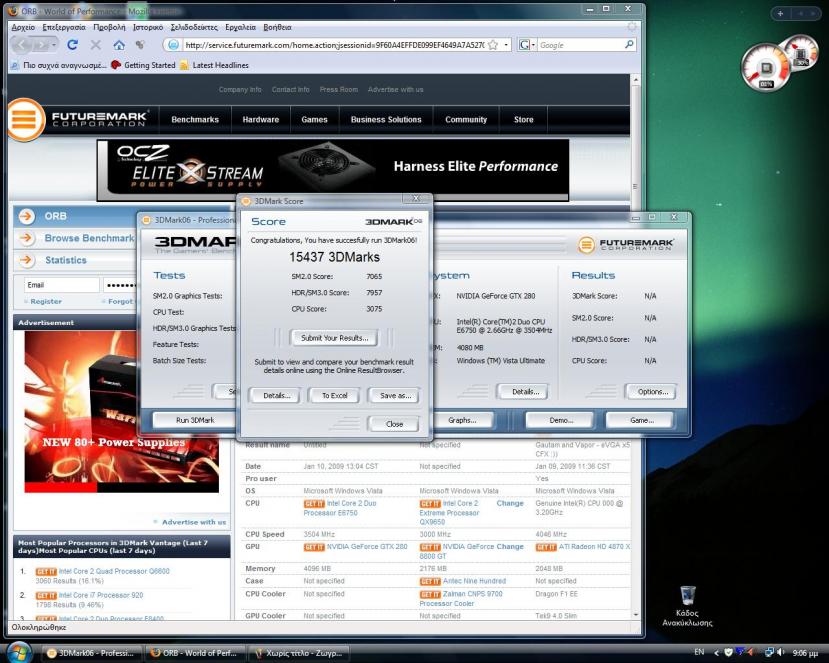829x663 pixels.
Task: Click Close button in Score dialog
Action: click(x=394, y=424)
